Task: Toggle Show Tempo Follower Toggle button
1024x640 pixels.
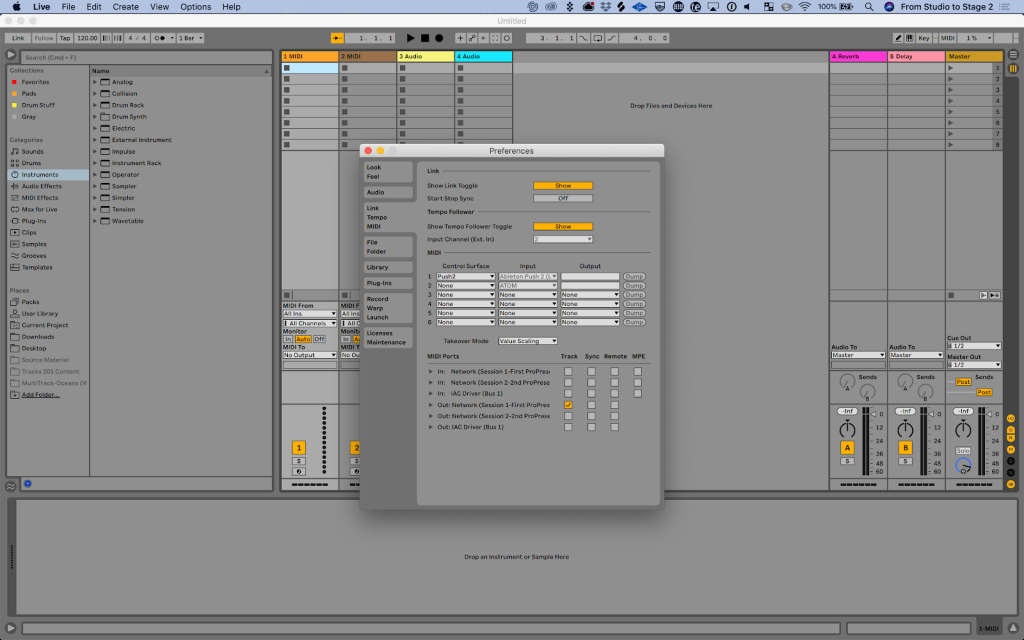Action: tap(563, 227)
